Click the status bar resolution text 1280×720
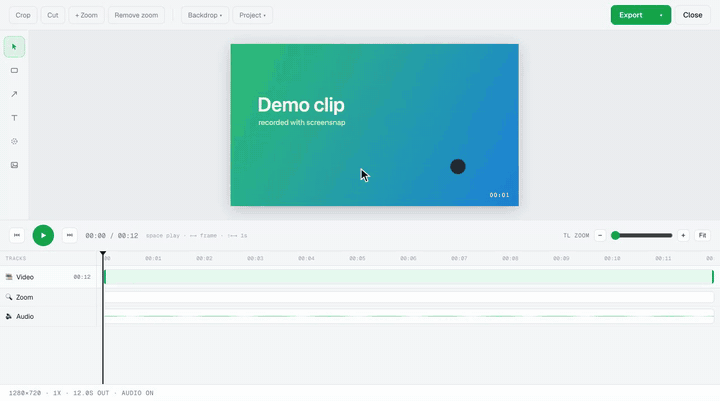Image resolution: width=720 pixels, height=401 pixels. coord(25,393)
